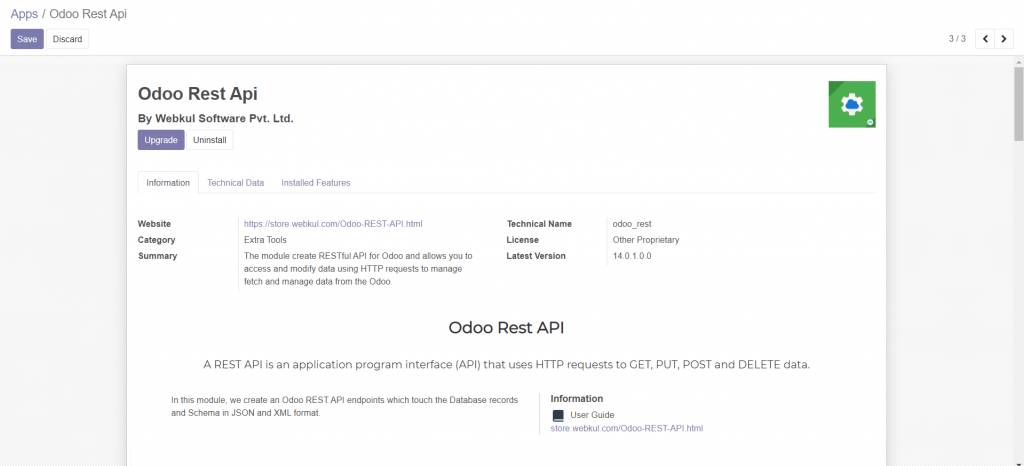1024x466 pixels.
Task: Switch to the Information tab
Action: tap(168, 183)
